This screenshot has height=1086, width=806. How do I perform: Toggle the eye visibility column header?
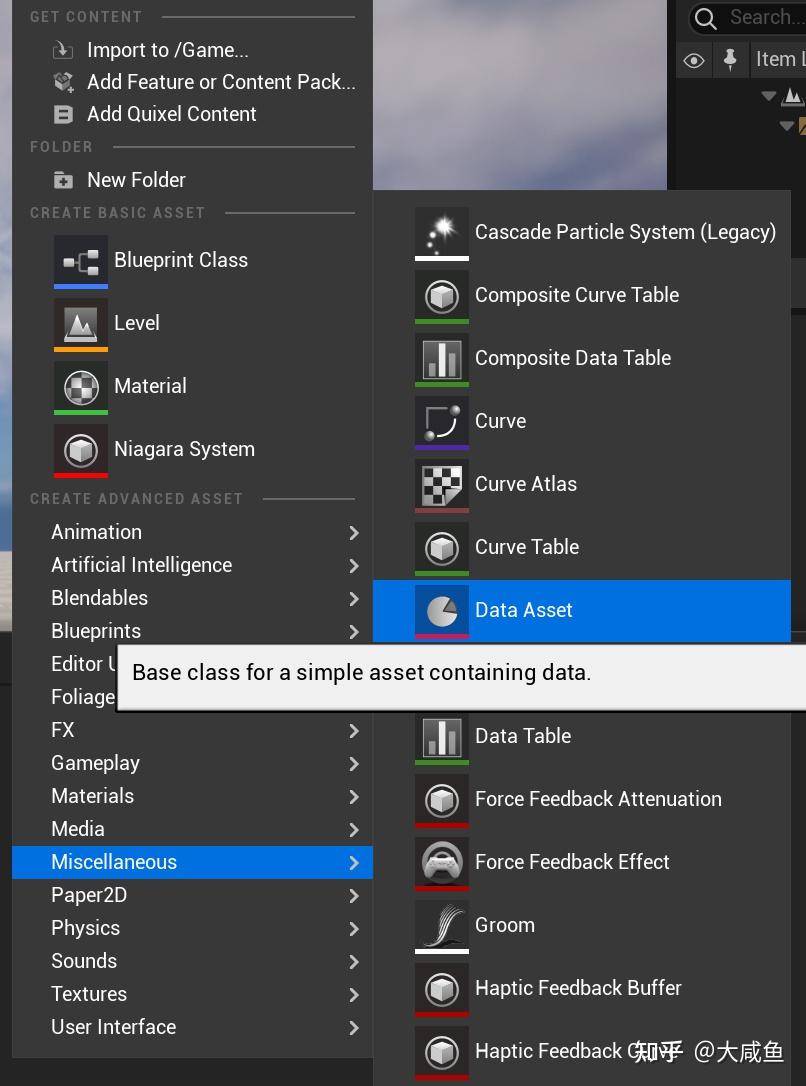pos(694,61)
